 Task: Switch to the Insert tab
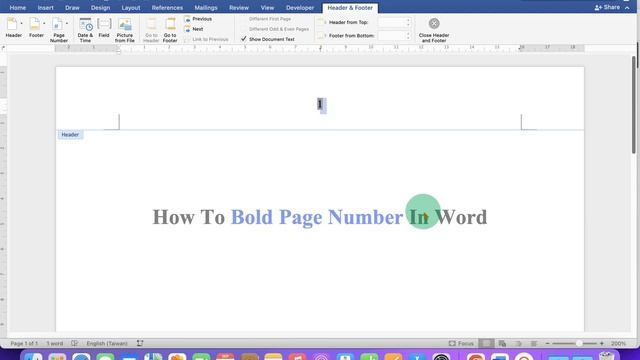click(45, 8)
